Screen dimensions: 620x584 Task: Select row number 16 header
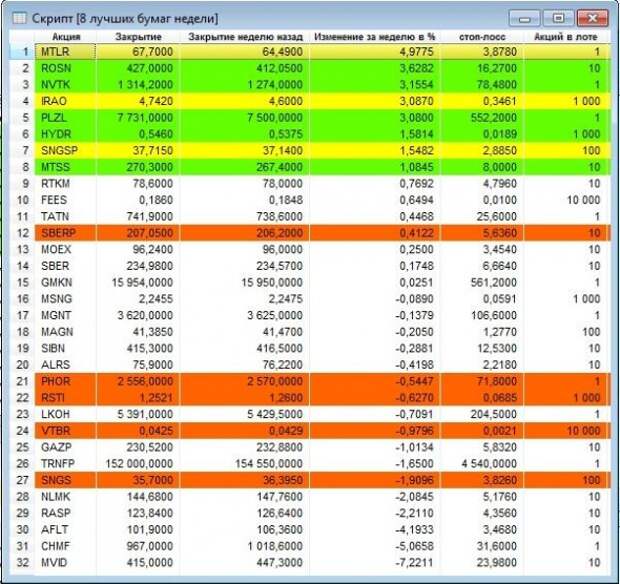pyautogui.click(x=22, y=299)
